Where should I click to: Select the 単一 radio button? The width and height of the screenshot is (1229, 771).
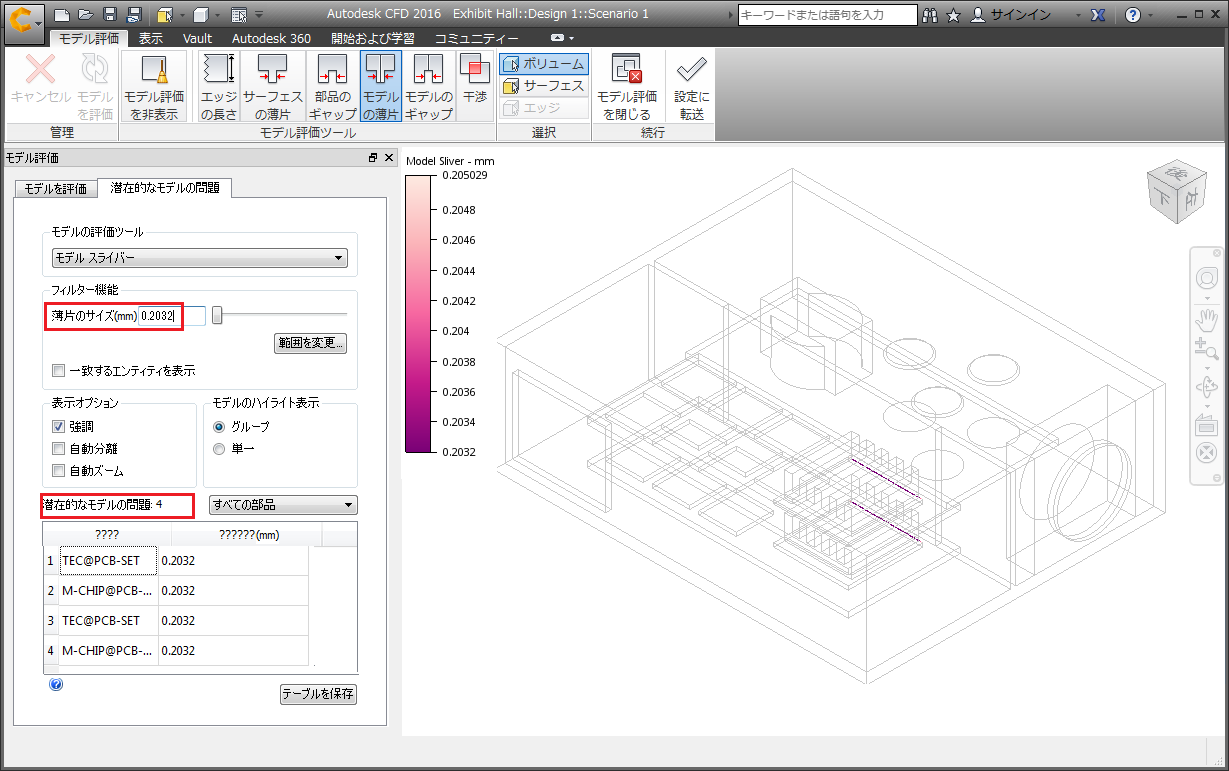click(219, 449)
